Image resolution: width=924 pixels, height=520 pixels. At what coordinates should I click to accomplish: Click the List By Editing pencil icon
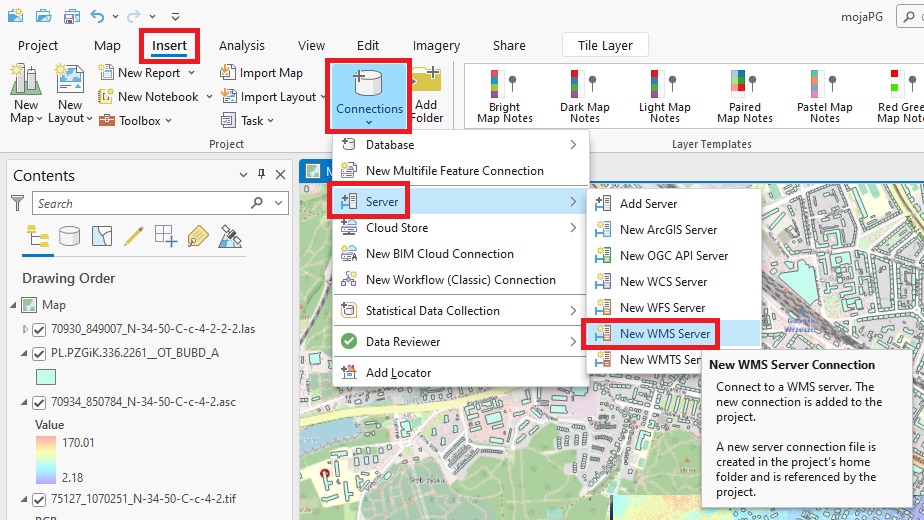click(x=133, y=236)
